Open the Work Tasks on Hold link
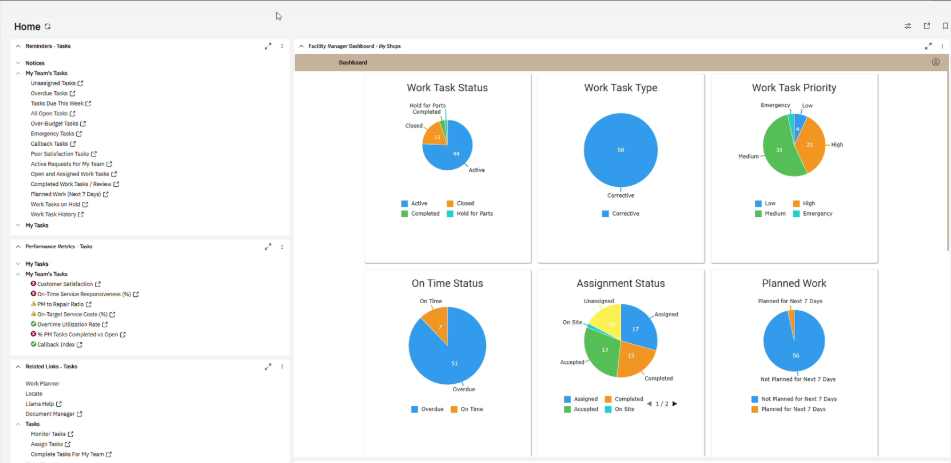Viewport: 951px width, 463px height. [56, 204]
